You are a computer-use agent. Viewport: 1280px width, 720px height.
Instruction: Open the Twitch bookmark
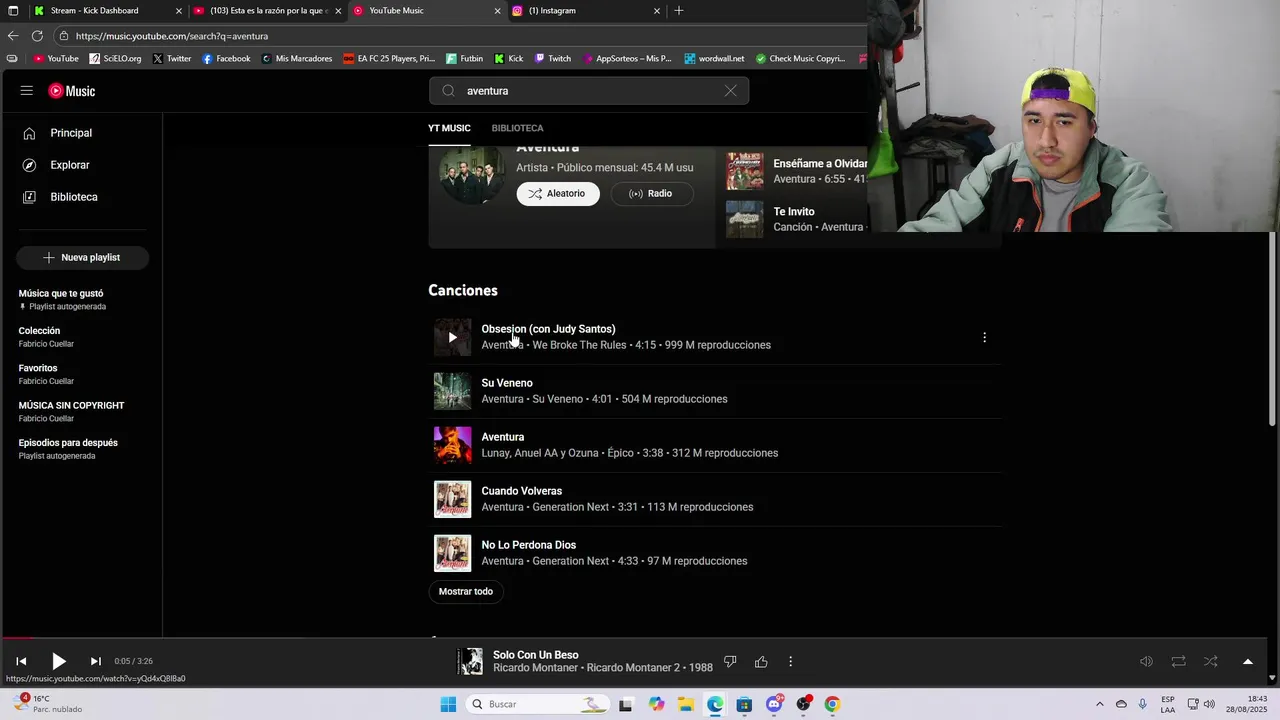pyautogui.click(x=552, y=59)
